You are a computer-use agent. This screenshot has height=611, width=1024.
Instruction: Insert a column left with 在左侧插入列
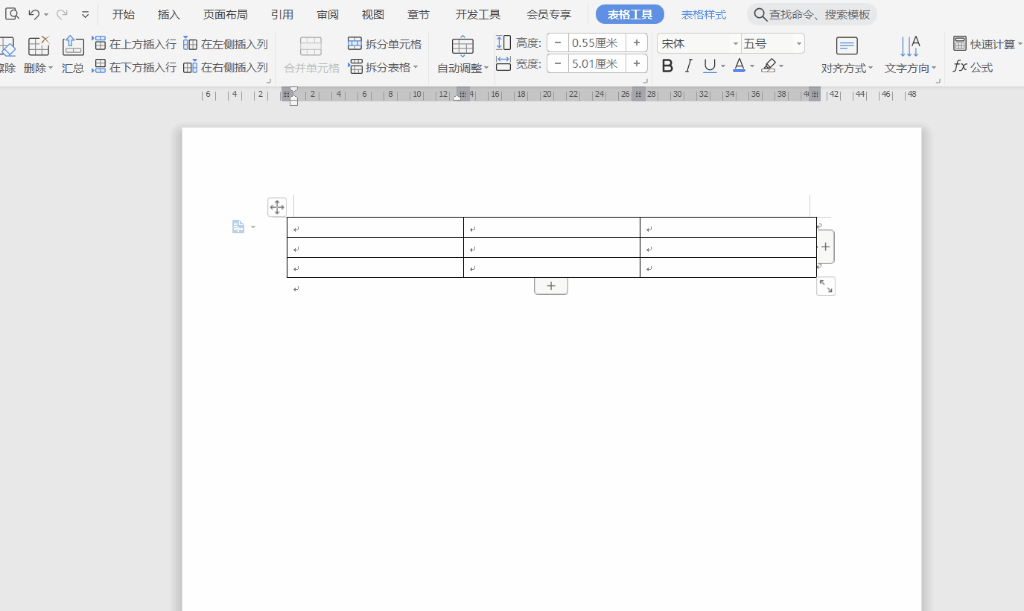point(226,44)
